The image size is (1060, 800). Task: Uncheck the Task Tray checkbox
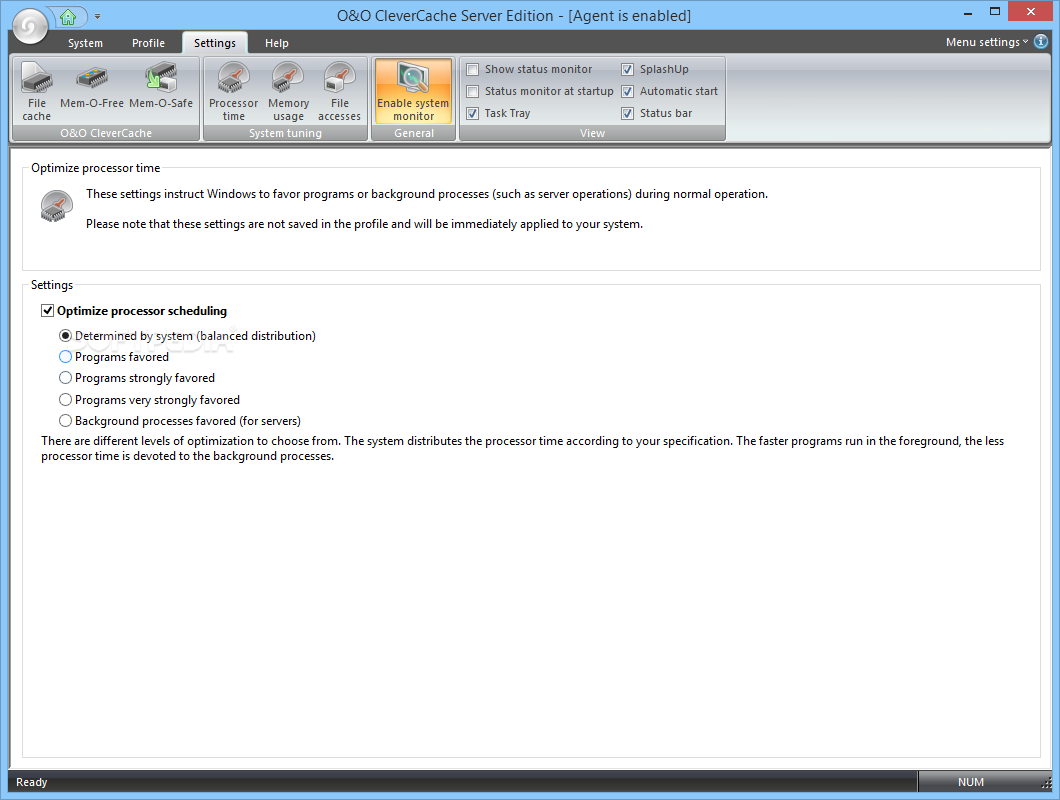point(473,113)
